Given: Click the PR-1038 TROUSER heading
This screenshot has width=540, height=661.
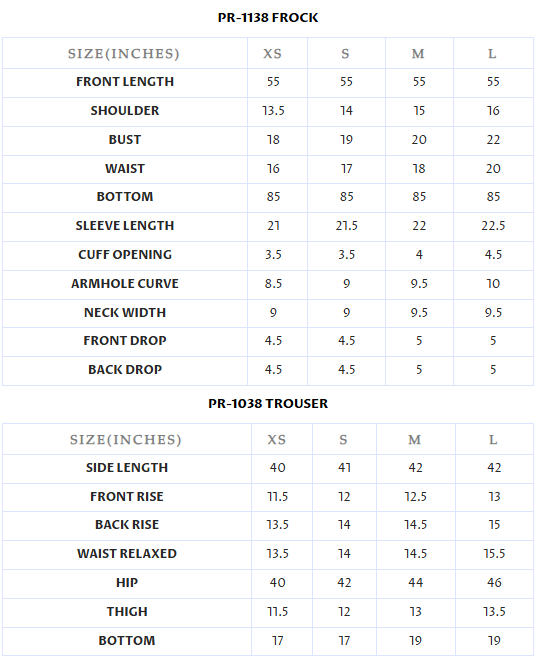Looking at the screenshot, I should click(268, 403).
